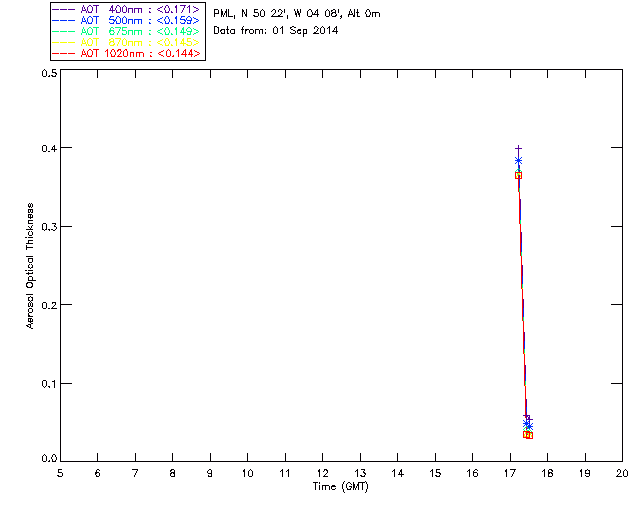Image resolution: width=640 pixels, height=512 pixels.
Task: Click the y-axis tick label 0.3
Action: tap(49, 227)
